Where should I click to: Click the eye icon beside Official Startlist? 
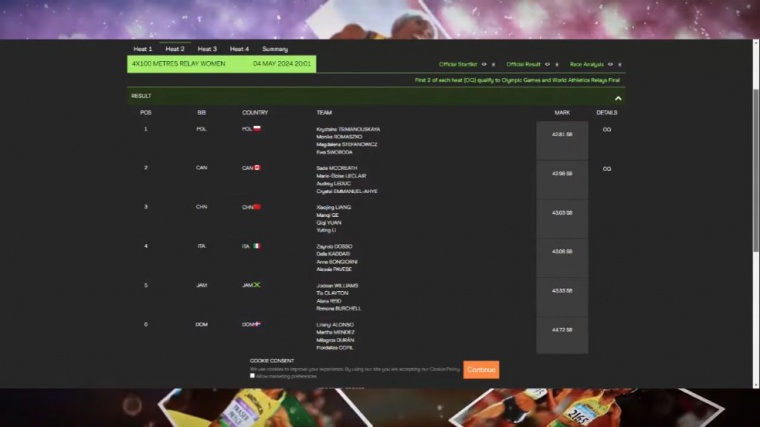(484, 64)
